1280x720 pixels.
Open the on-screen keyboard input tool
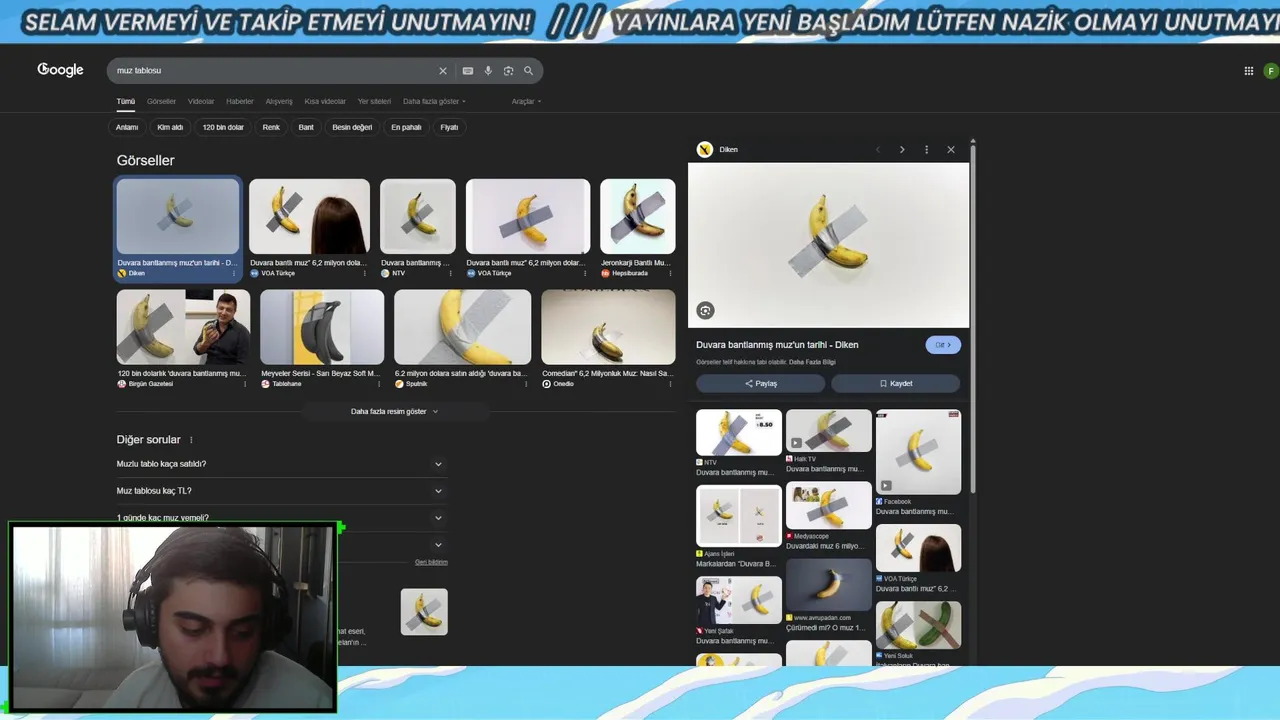pyautogui.click(x=467, y=71)
